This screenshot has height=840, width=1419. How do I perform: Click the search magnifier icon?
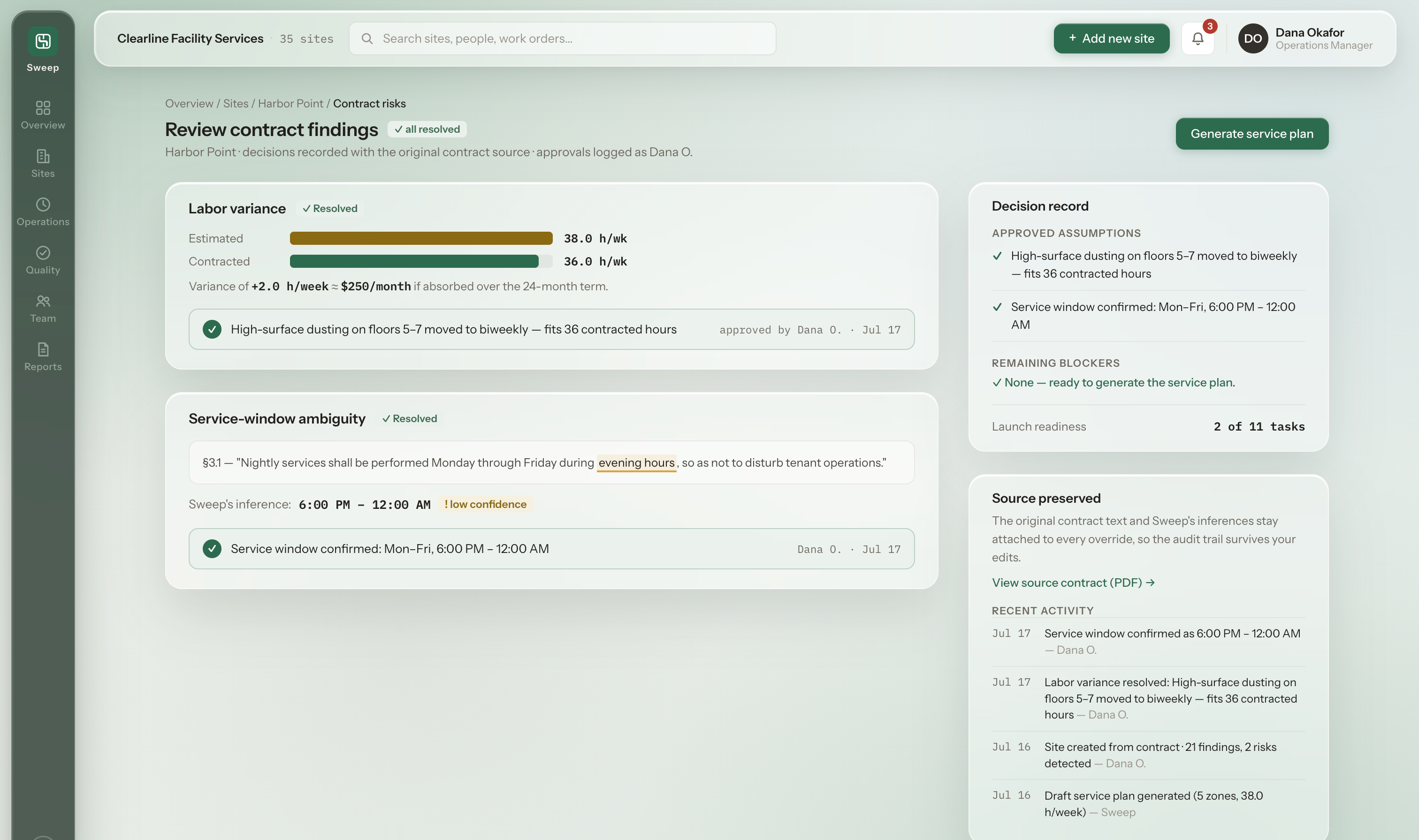tap(367, 38)
